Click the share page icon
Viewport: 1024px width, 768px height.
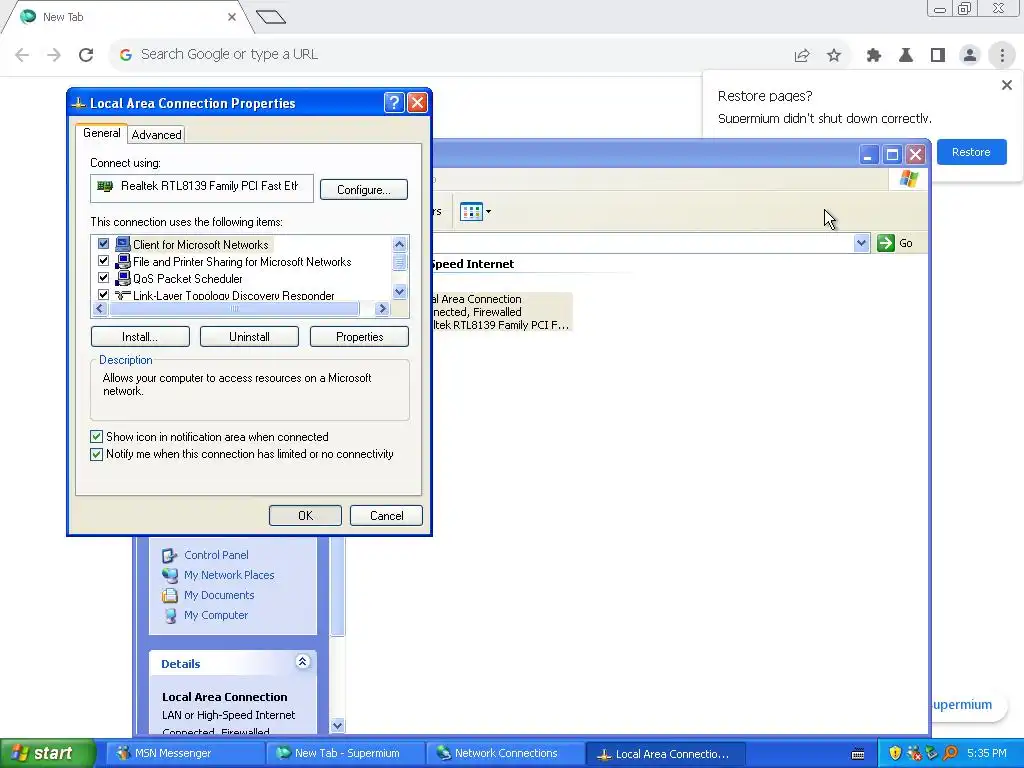click(802, 56)
